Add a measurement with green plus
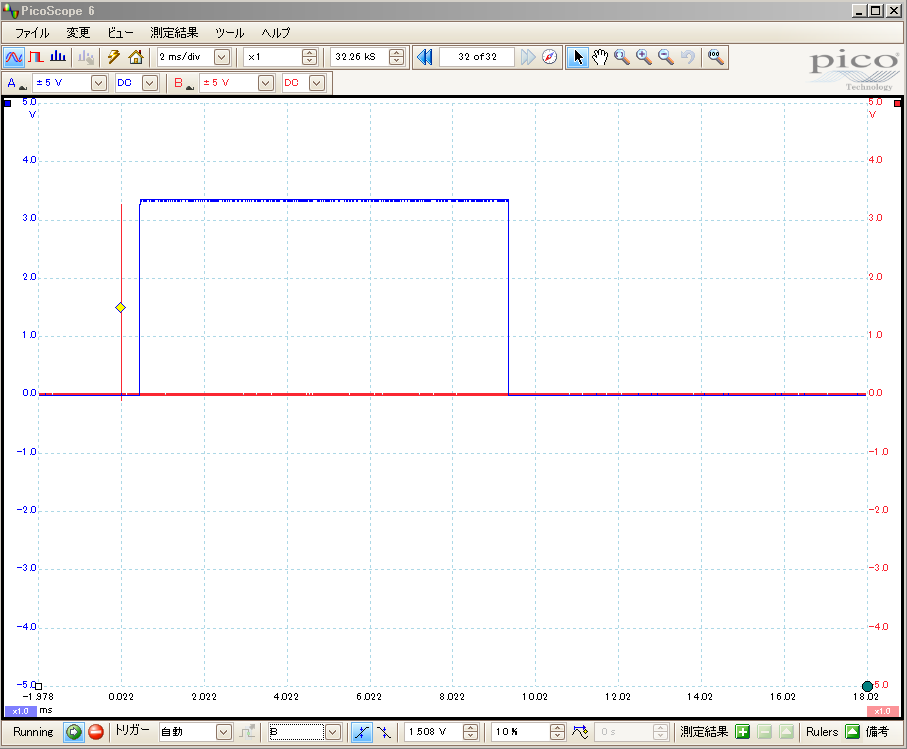The height and width of the screenshot is (749, 907). pyautogui.click(x=742, y=732)
